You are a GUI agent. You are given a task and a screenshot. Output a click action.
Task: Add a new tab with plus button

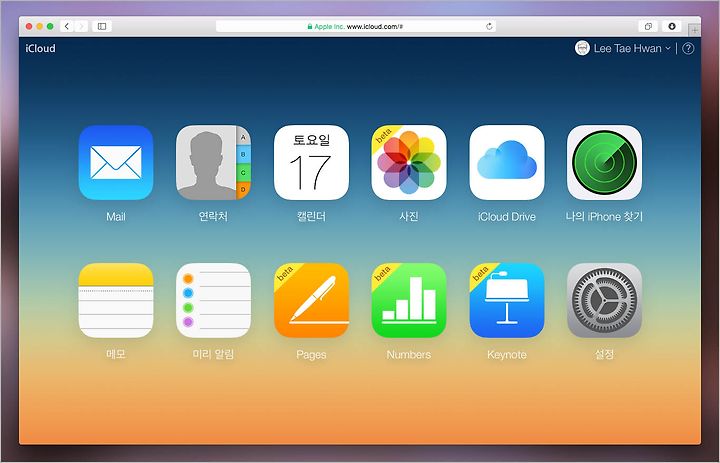(695, 30)
